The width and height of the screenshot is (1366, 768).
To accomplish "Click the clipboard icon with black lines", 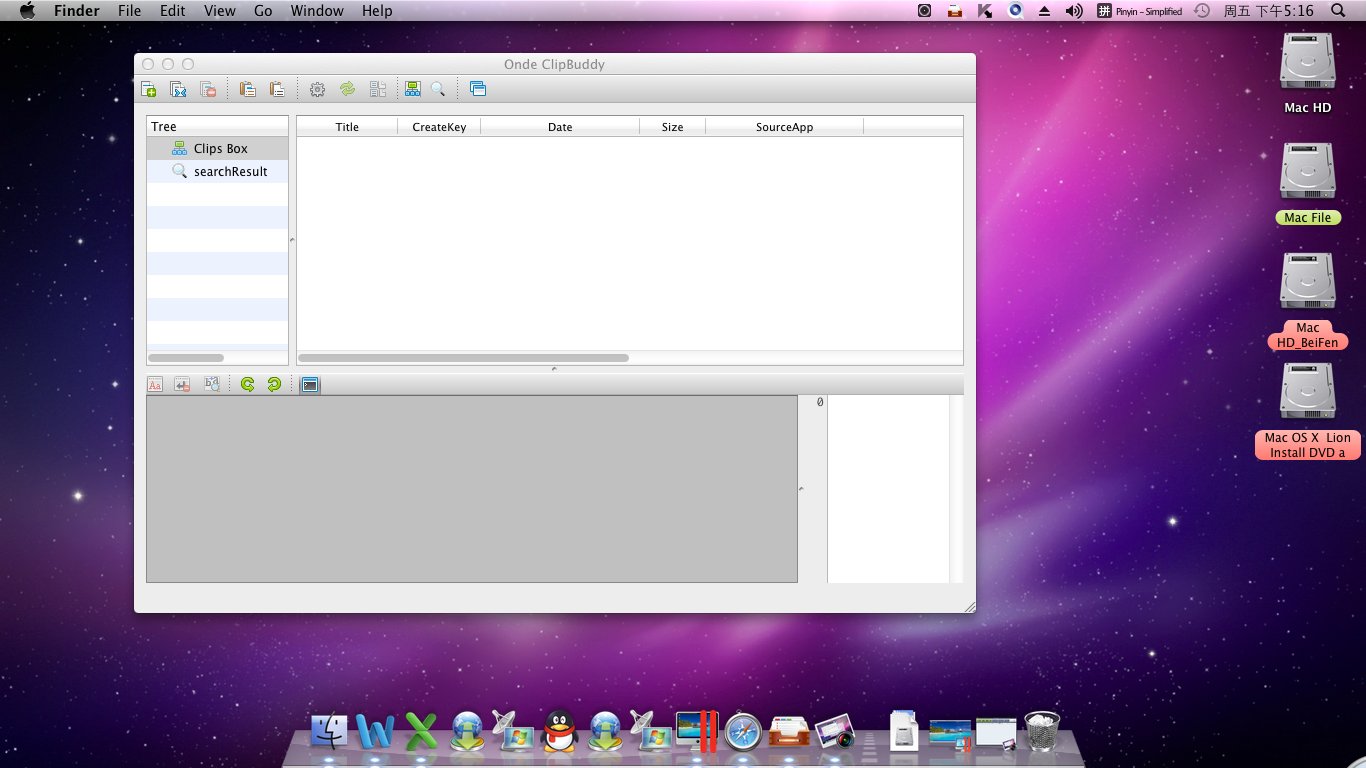I will (x=277, y=89).
